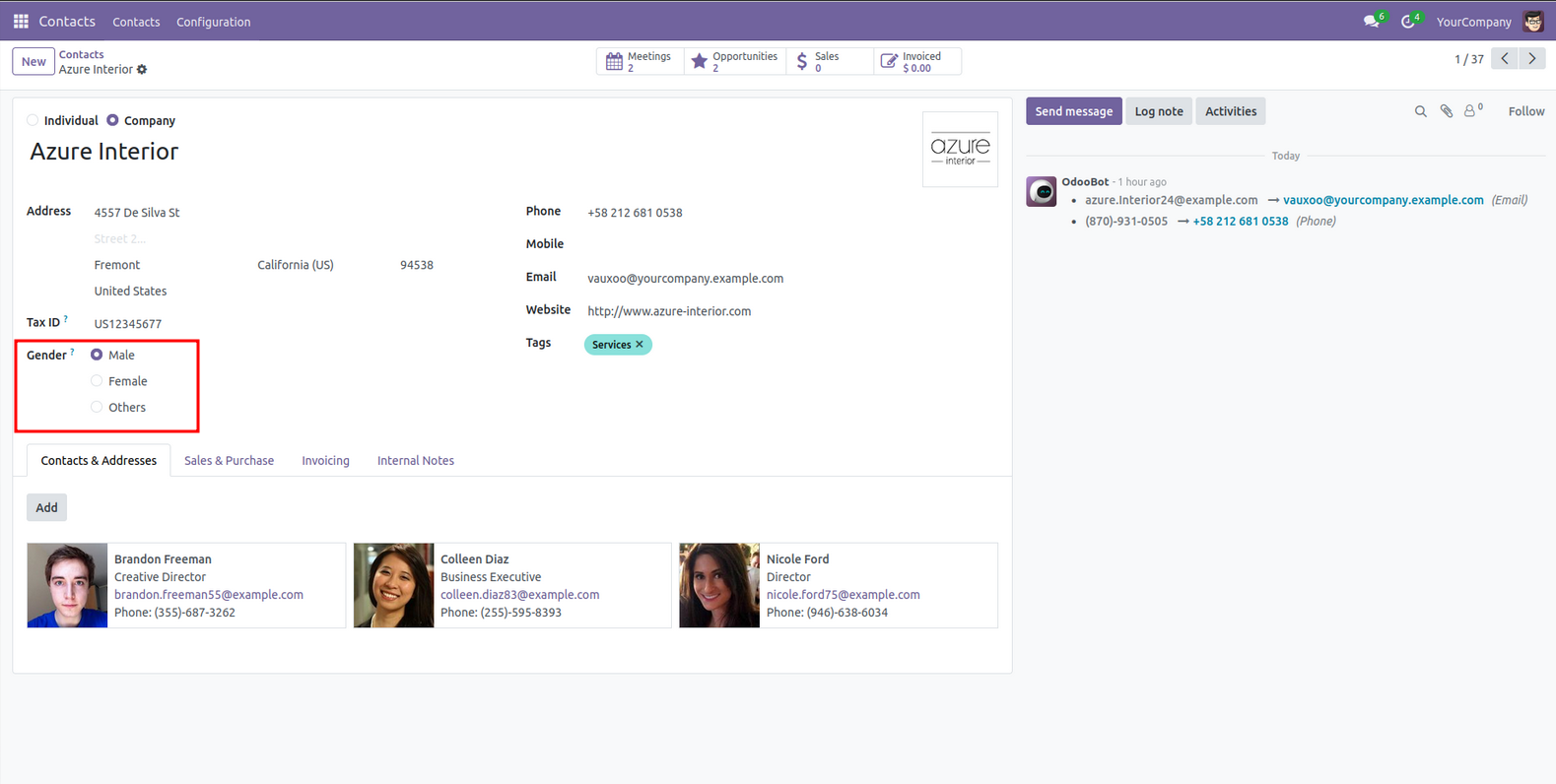Click the Contacts app title

[x=67, y=21]
